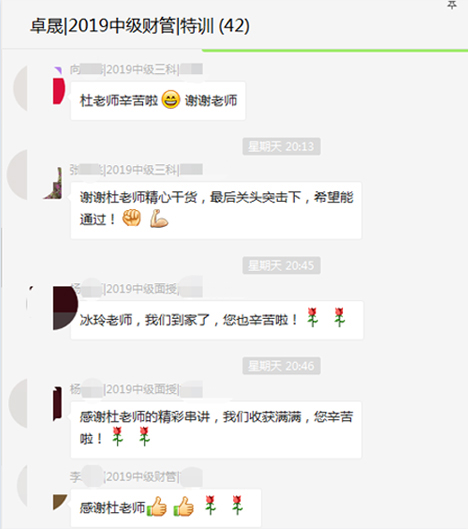The image size is (468, 529).
Task: Click sender name 向…|2019中级三科
Action: click(136, 69)
